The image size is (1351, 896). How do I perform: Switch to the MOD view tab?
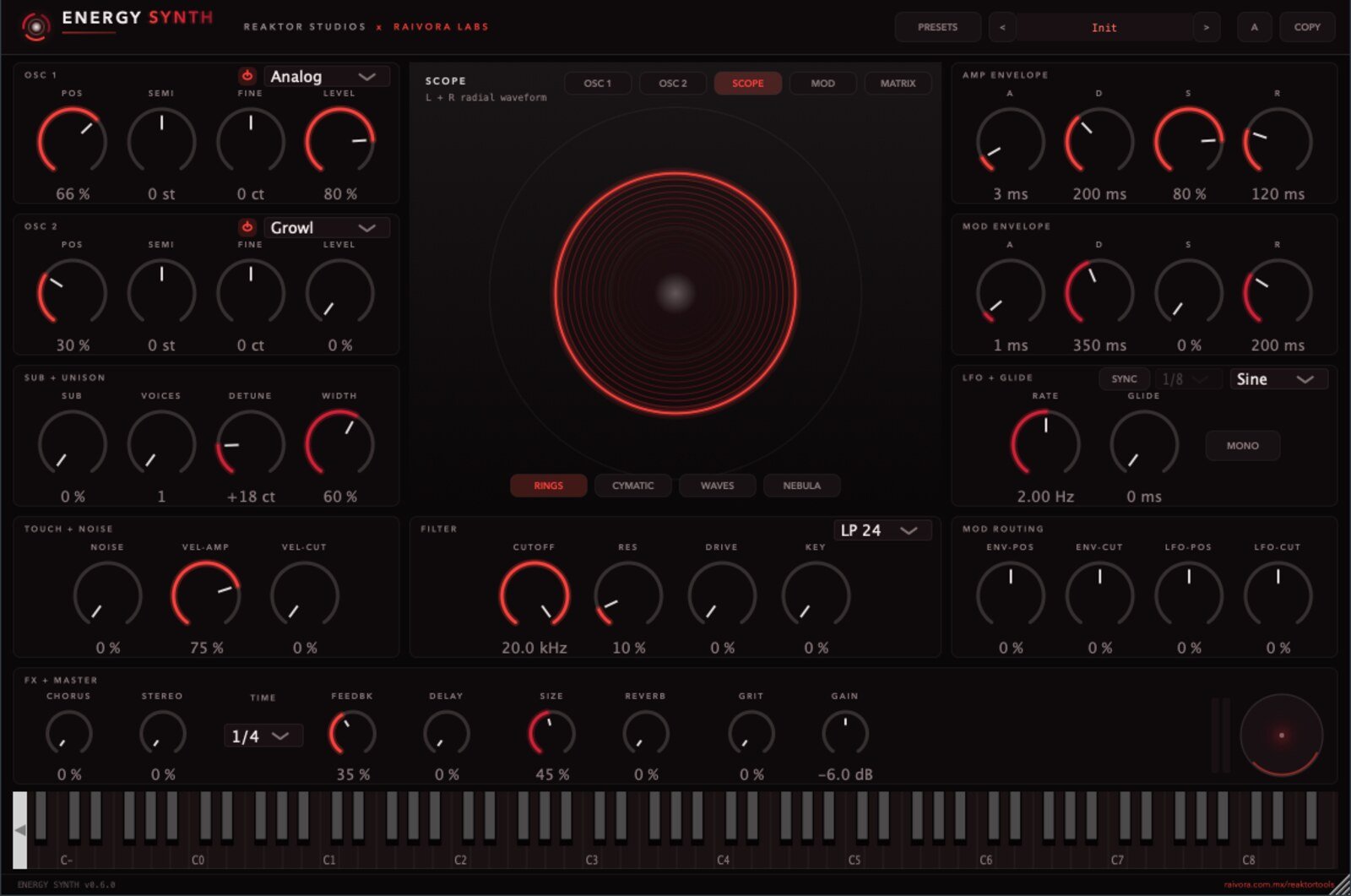(x=822, y=84)
